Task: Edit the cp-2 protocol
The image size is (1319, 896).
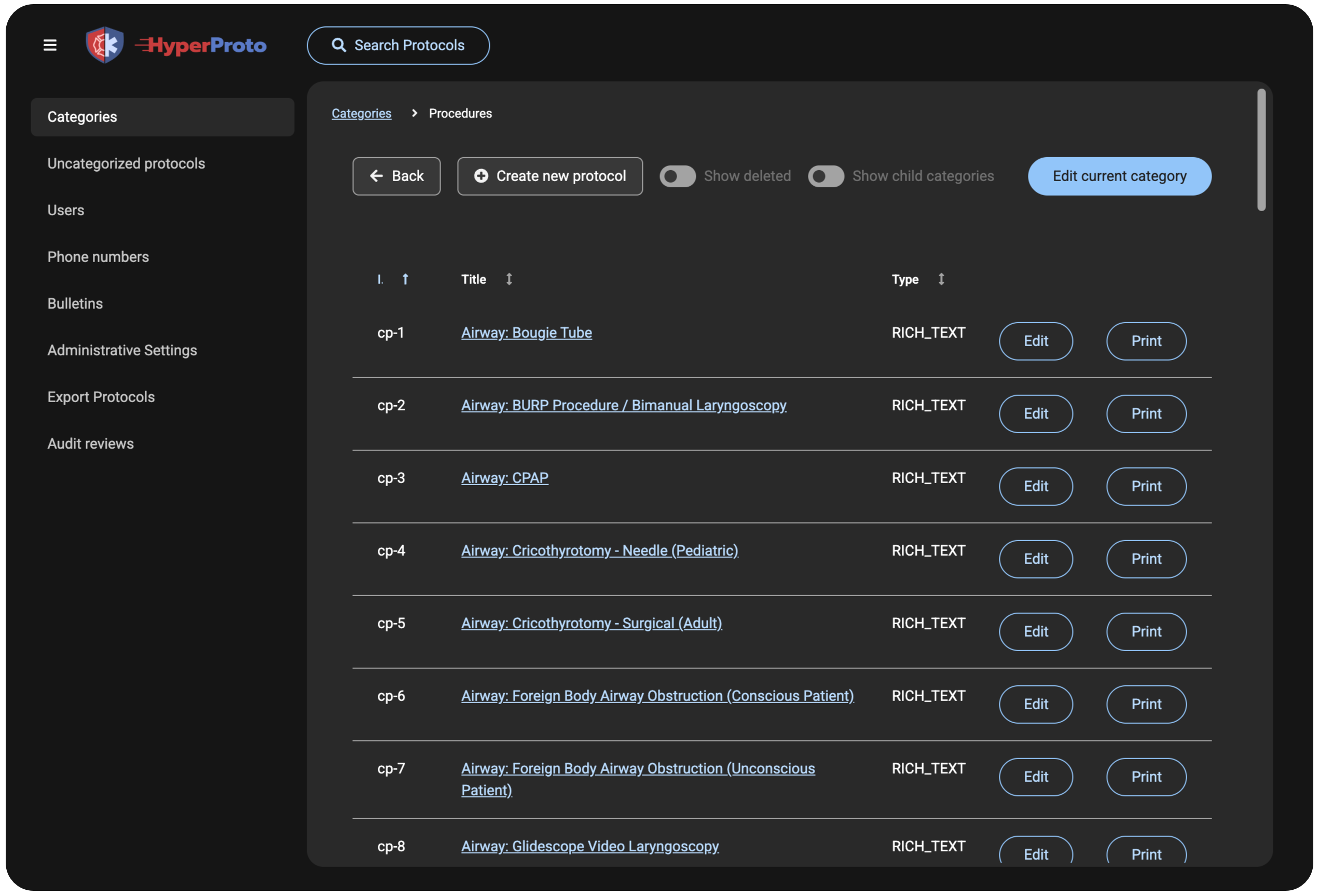Action: 1036,413
